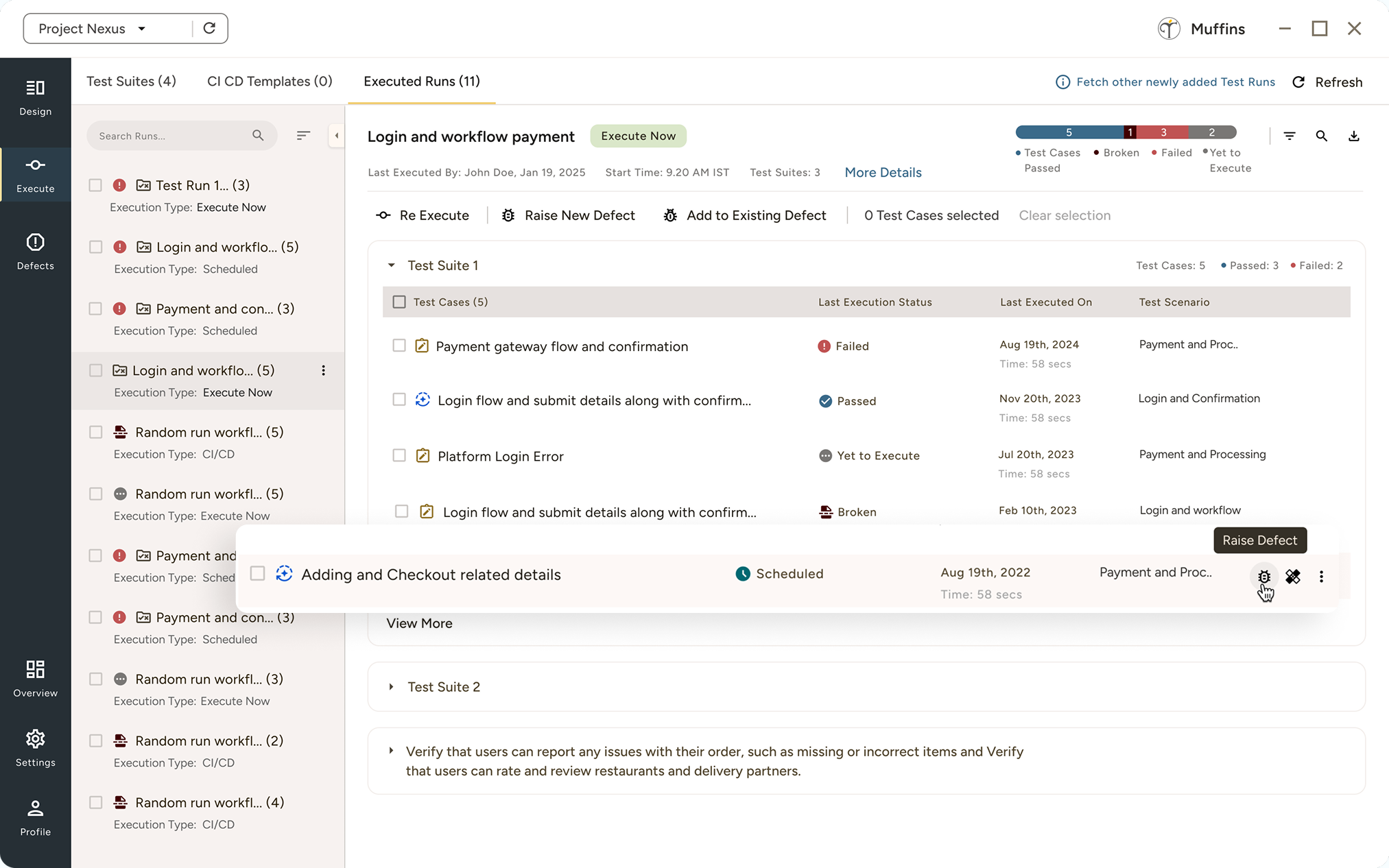Select the Payment gateway flow test case

click(x=399, y=346)
